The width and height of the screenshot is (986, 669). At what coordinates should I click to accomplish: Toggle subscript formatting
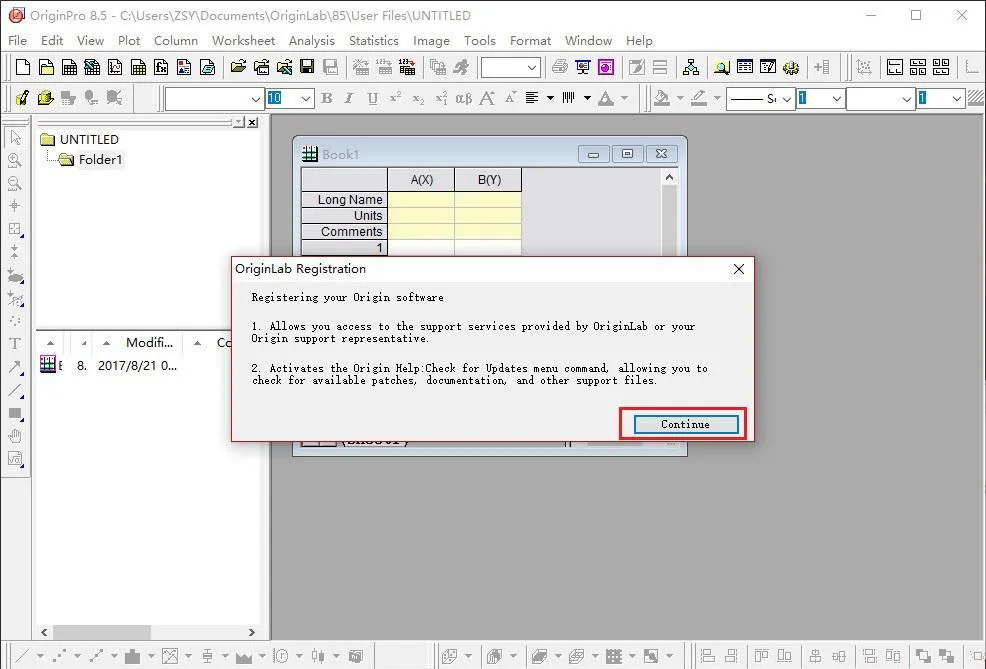point(418,98)
